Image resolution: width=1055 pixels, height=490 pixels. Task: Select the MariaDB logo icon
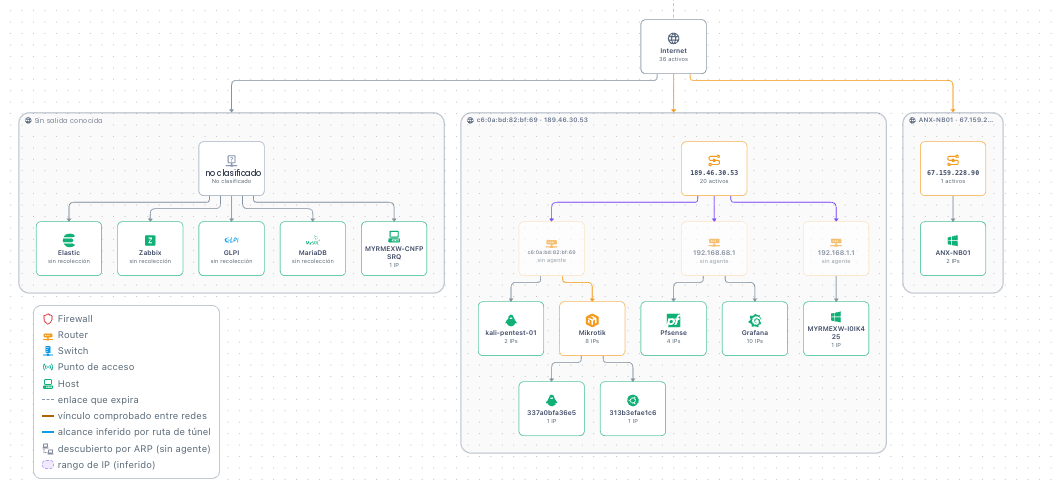click(313, 240)
